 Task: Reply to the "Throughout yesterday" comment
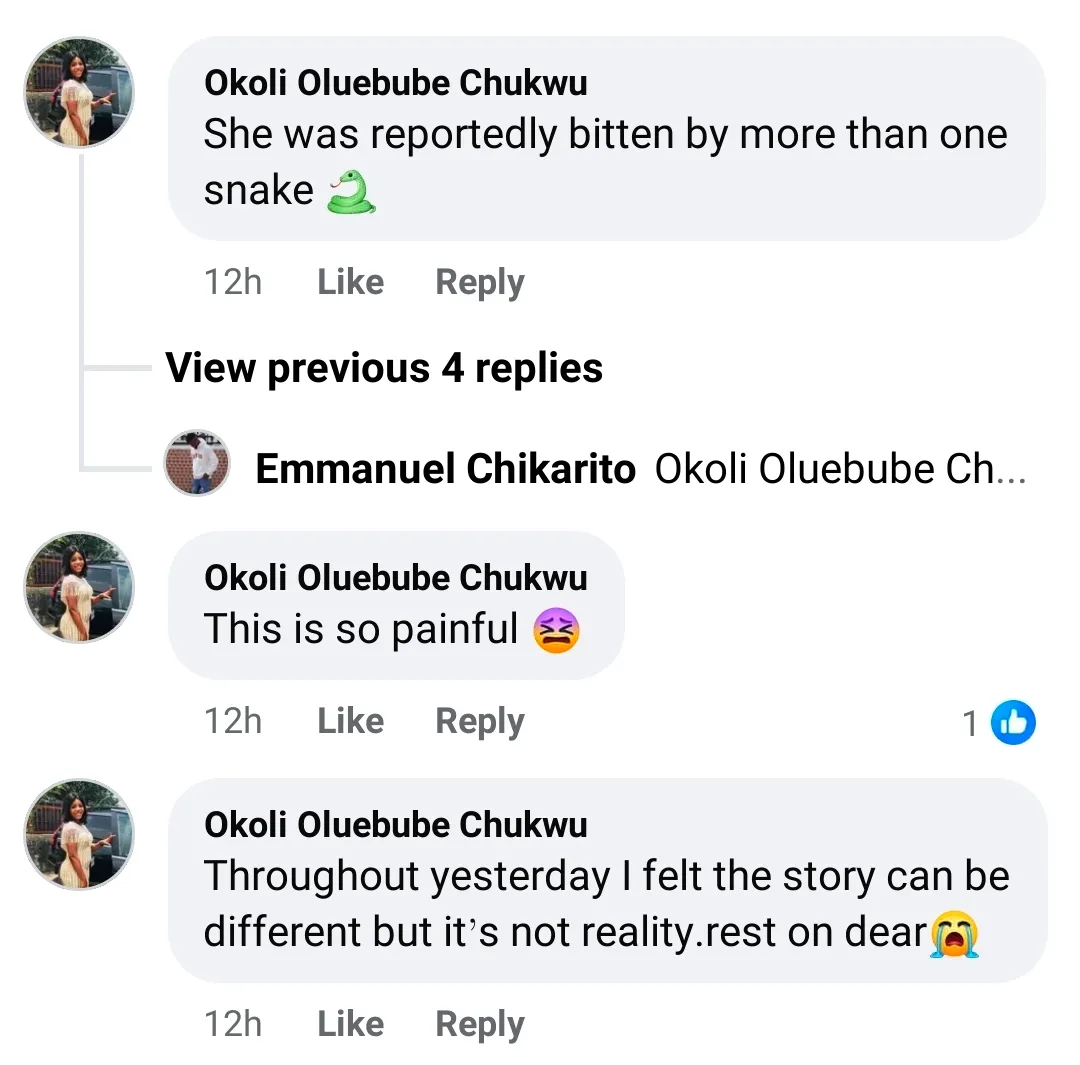480,1024
